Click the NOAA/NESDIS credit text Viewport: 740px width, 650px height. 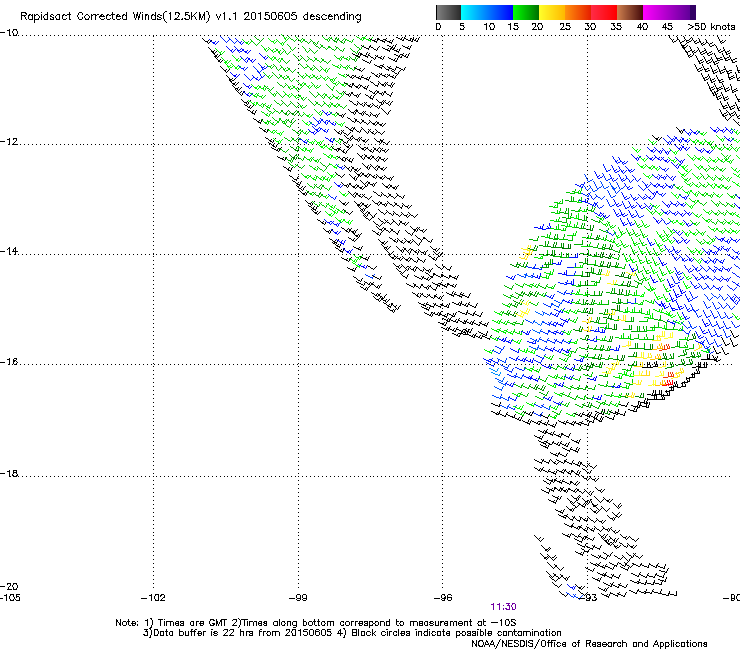[x=589, y=644]
